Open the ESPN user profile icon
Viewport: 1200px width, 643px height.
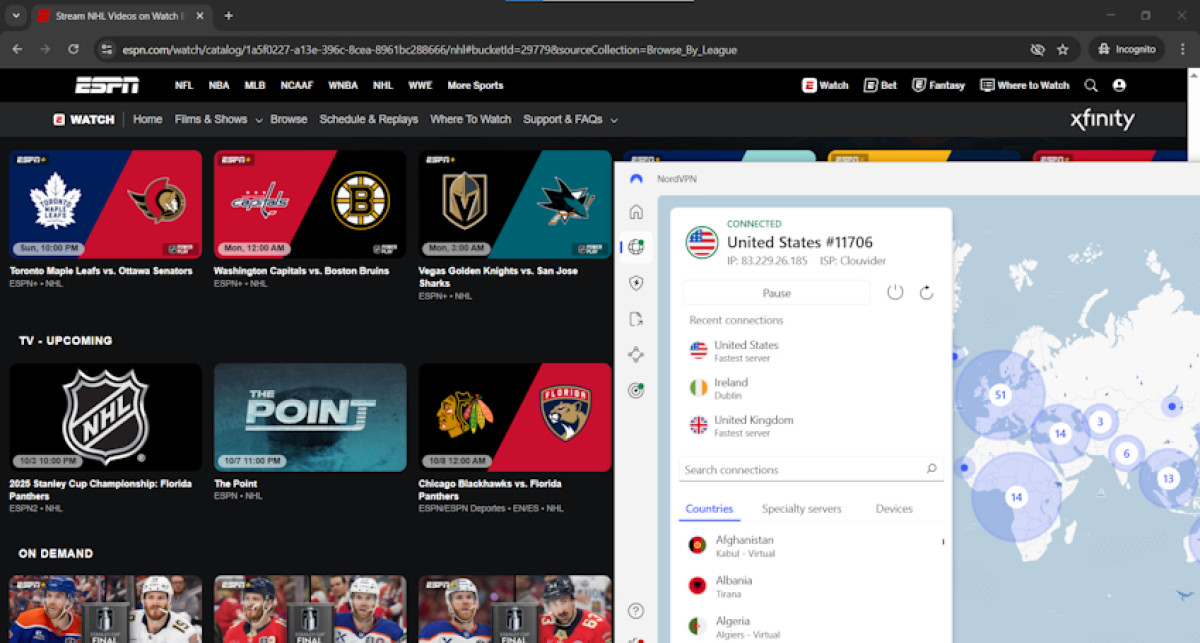(x=1119, y=85)
